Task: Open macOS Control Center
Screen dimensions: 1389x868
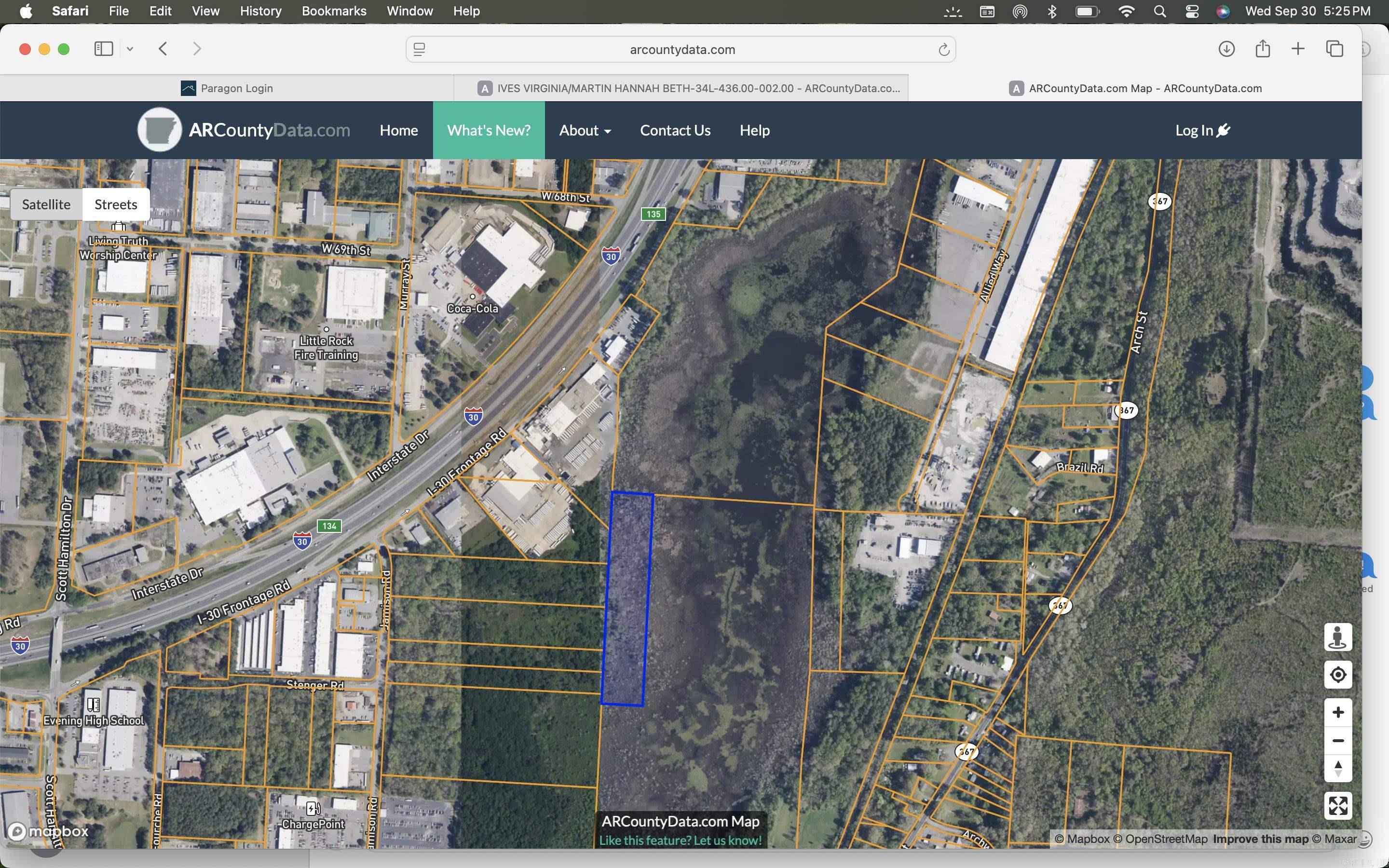Action: [1192, 12]
